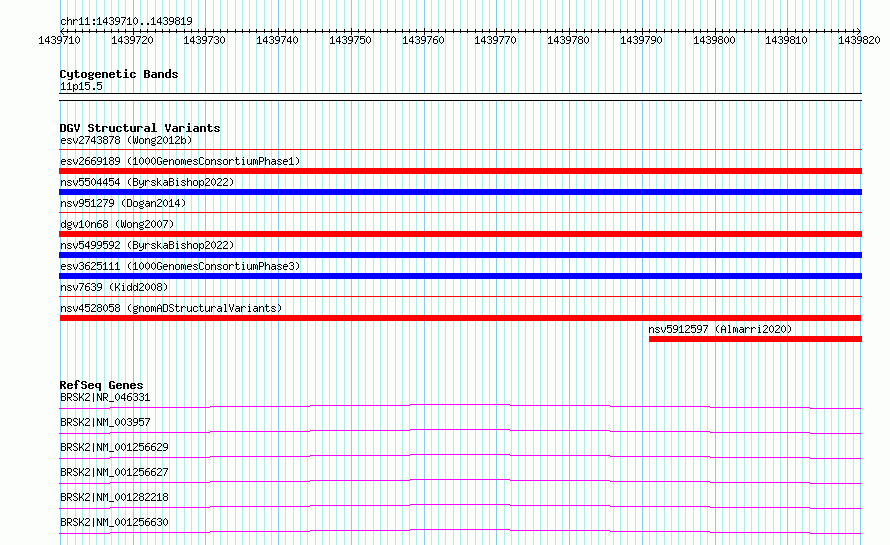Click the 11p15.5 band label
This screenshot has width=890, height=545.
click(81, 86)
